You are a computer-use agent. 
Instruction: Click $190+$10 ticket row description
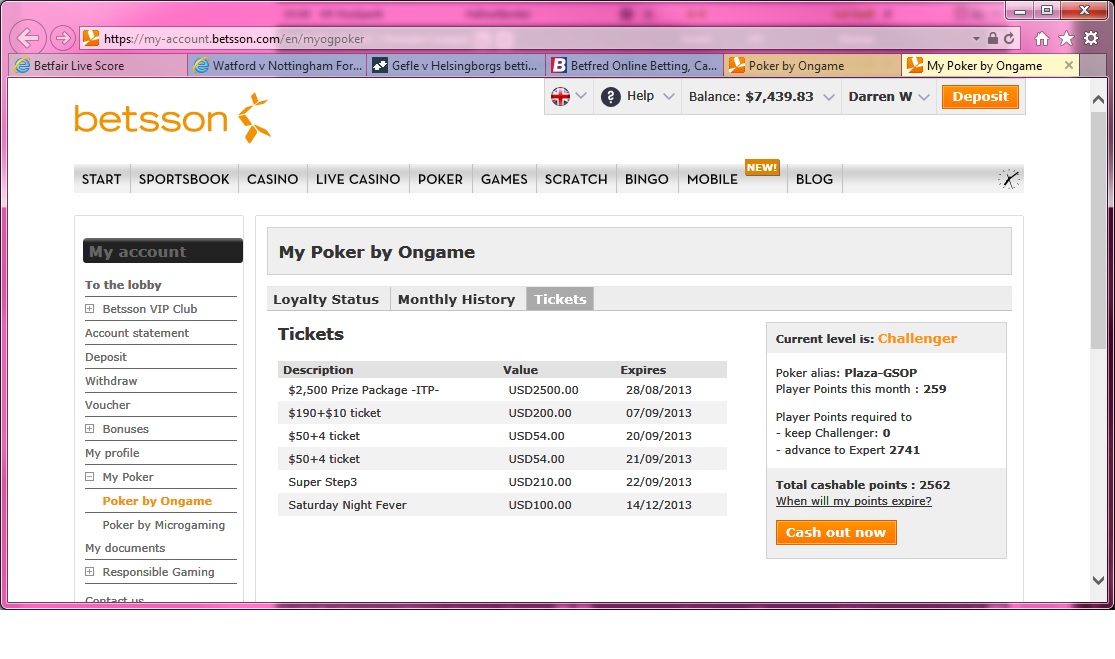(x=334, y=413)
